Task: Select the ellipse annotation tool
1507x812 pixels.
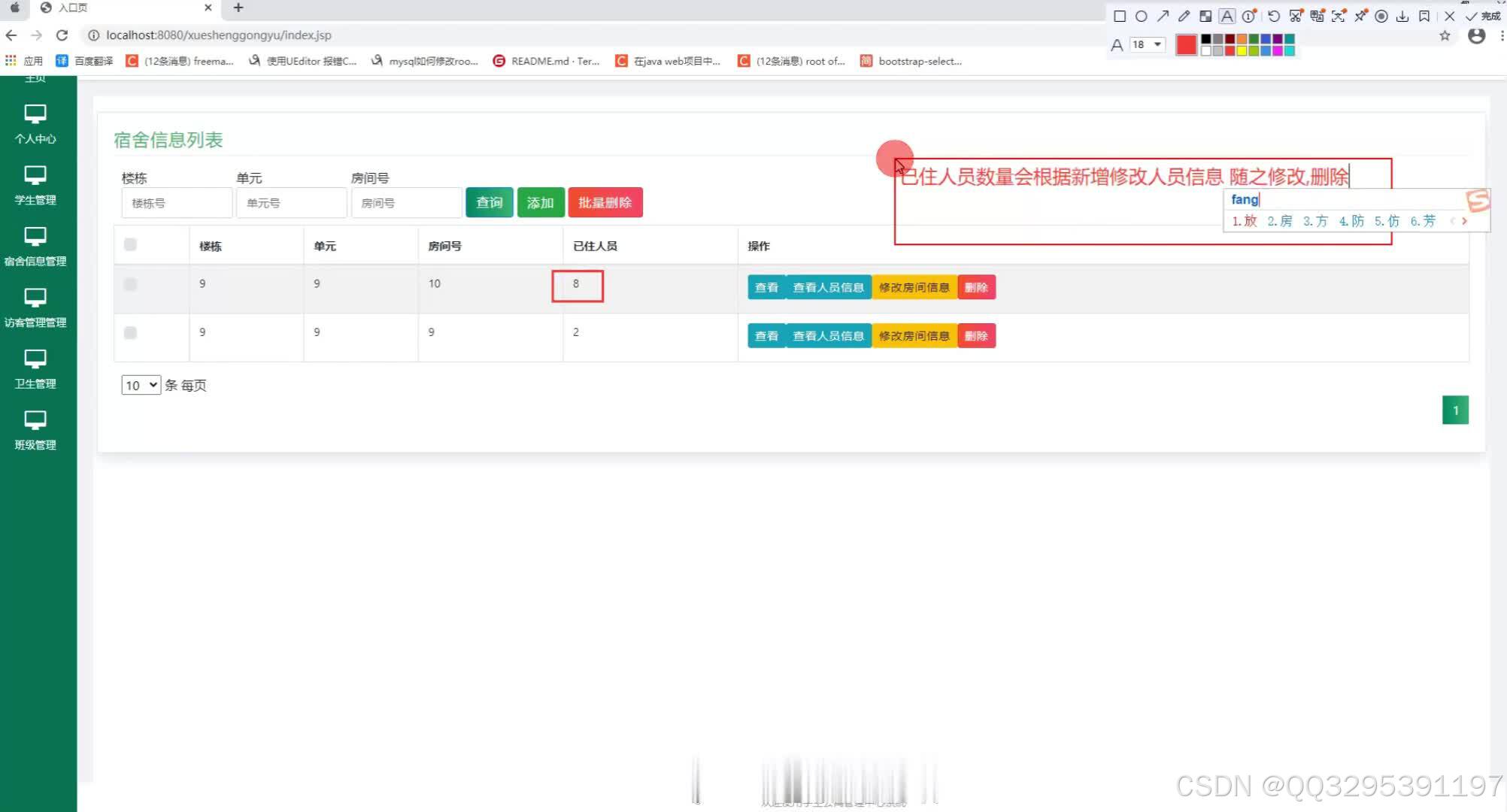Action: point(1141,16)
